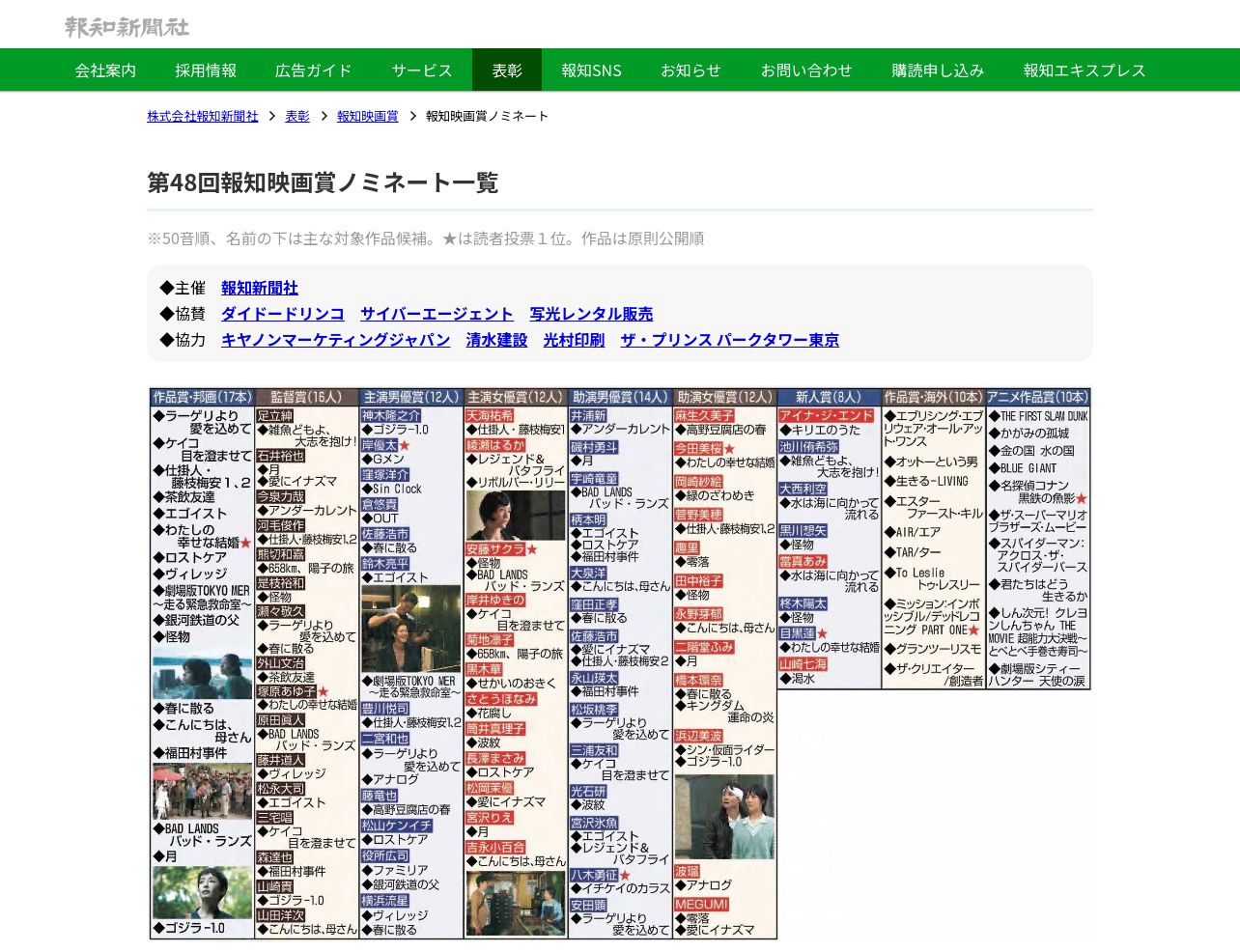Click the photo below 福田村事件 in 作品賞・邦画 column
Screen dimensions: 1240x952
[202, 791]
